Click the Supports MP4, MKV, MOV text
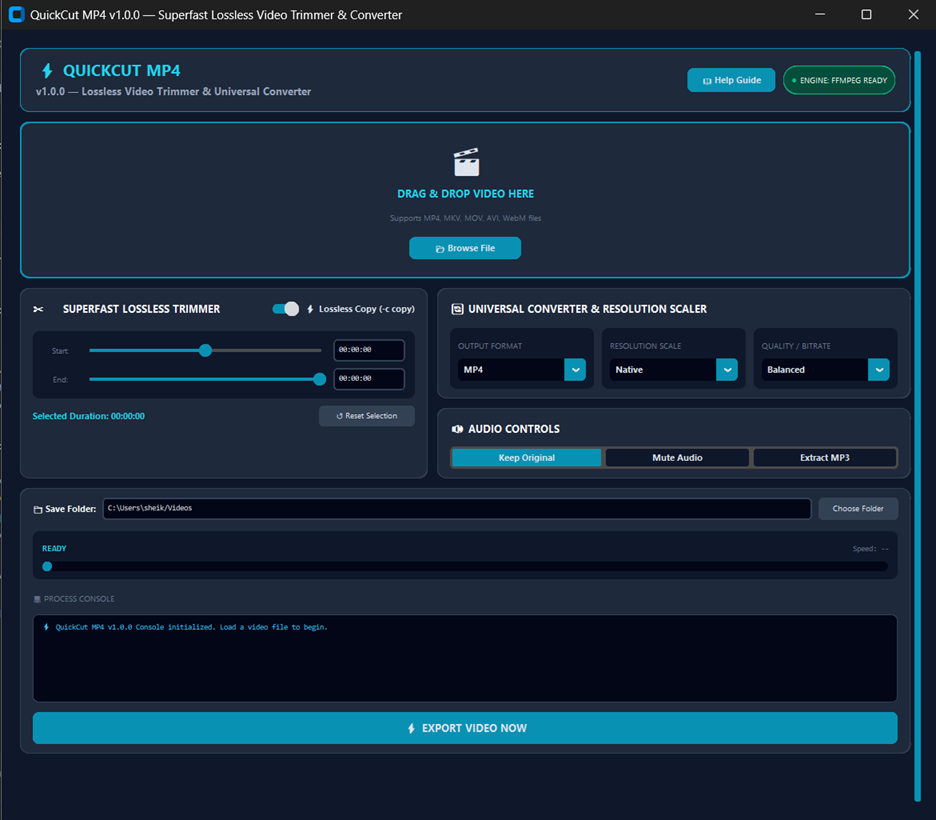This screenshot has height=820, width=936. tap(466, 218)
